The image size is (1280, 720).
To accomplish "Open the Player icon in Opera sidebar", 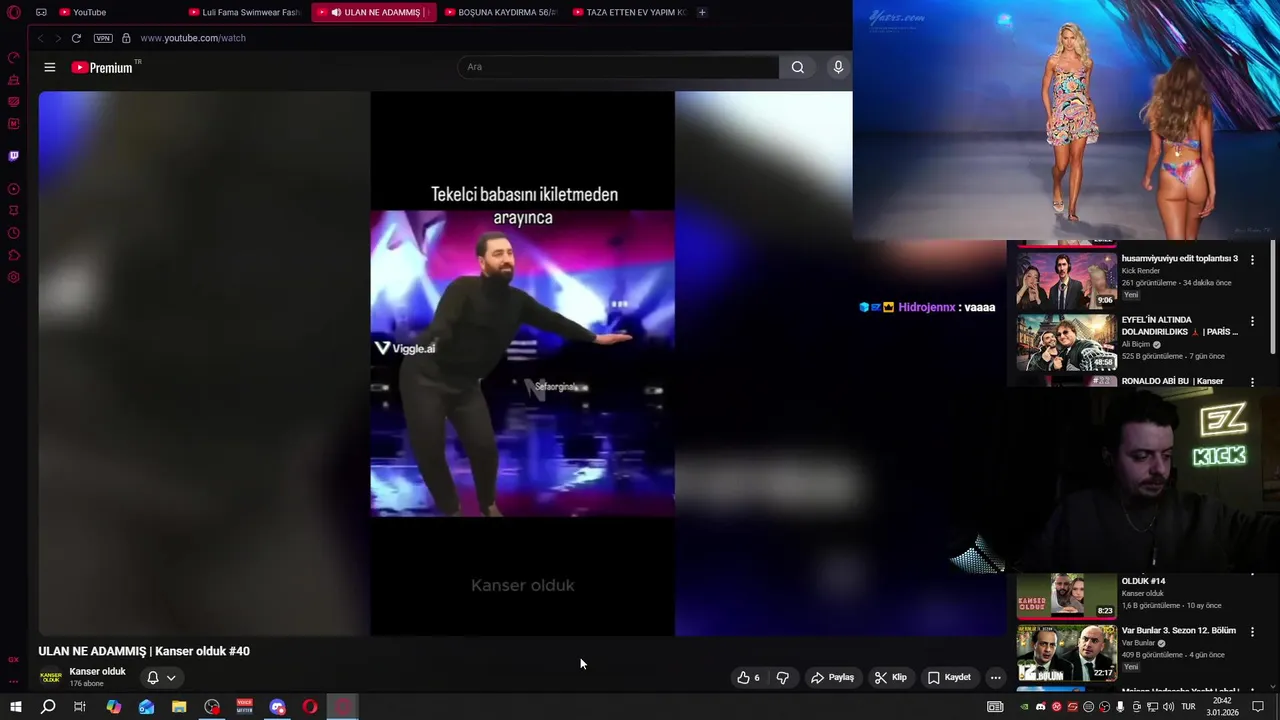I will pyautogui.click(x=14, y=189).
